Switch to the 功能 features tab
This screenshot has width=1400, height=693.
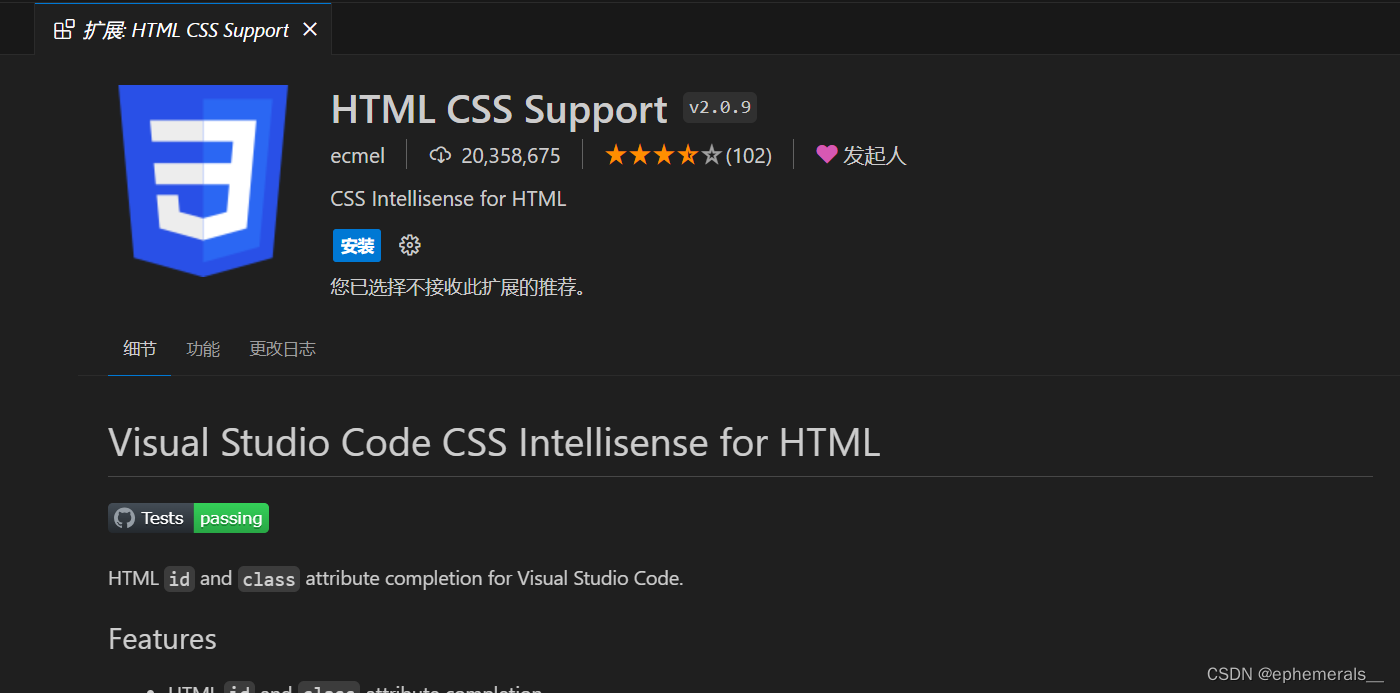[x=203, y=349]
